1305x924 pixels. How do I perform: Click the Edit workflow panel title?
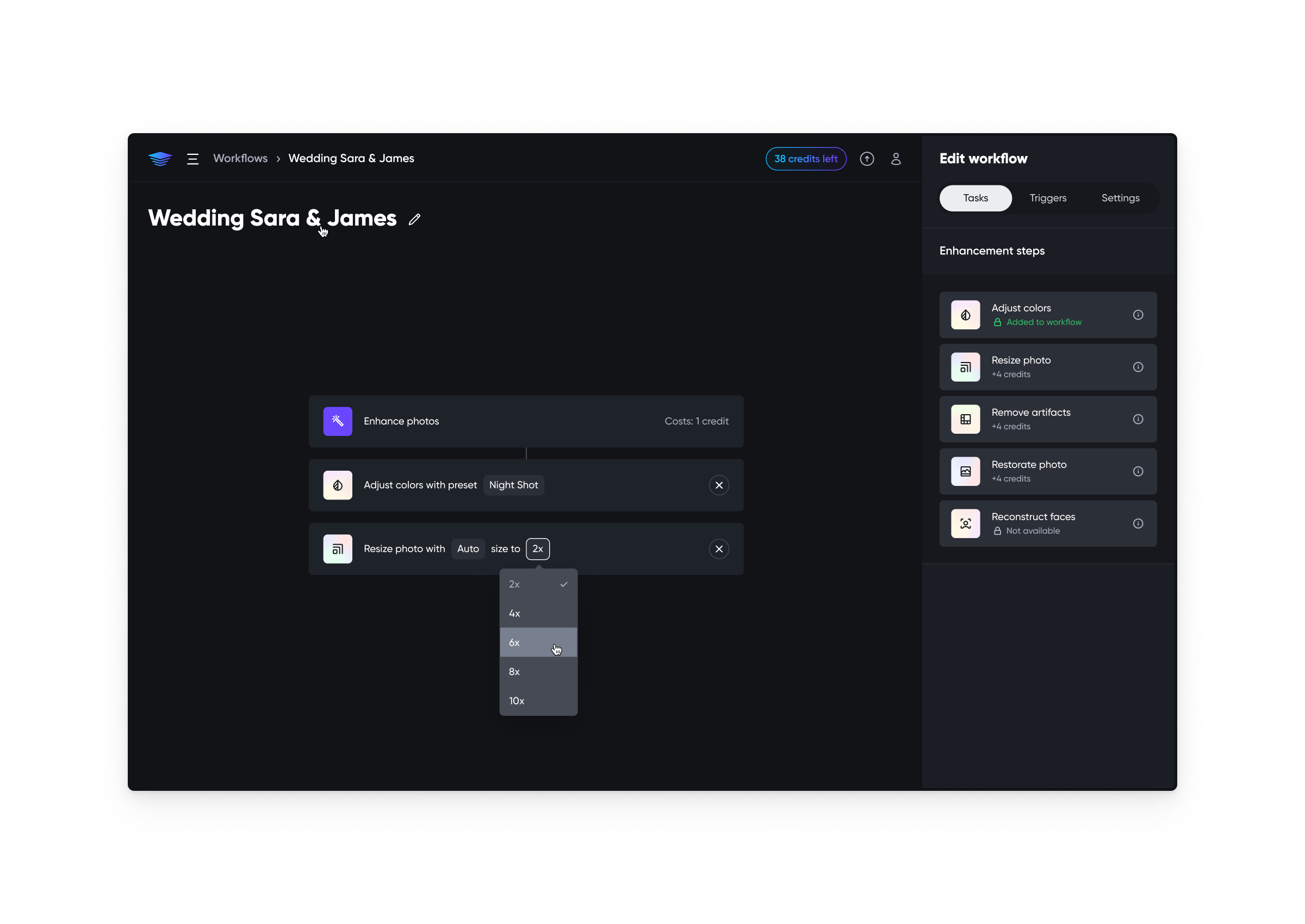point(983,159)
